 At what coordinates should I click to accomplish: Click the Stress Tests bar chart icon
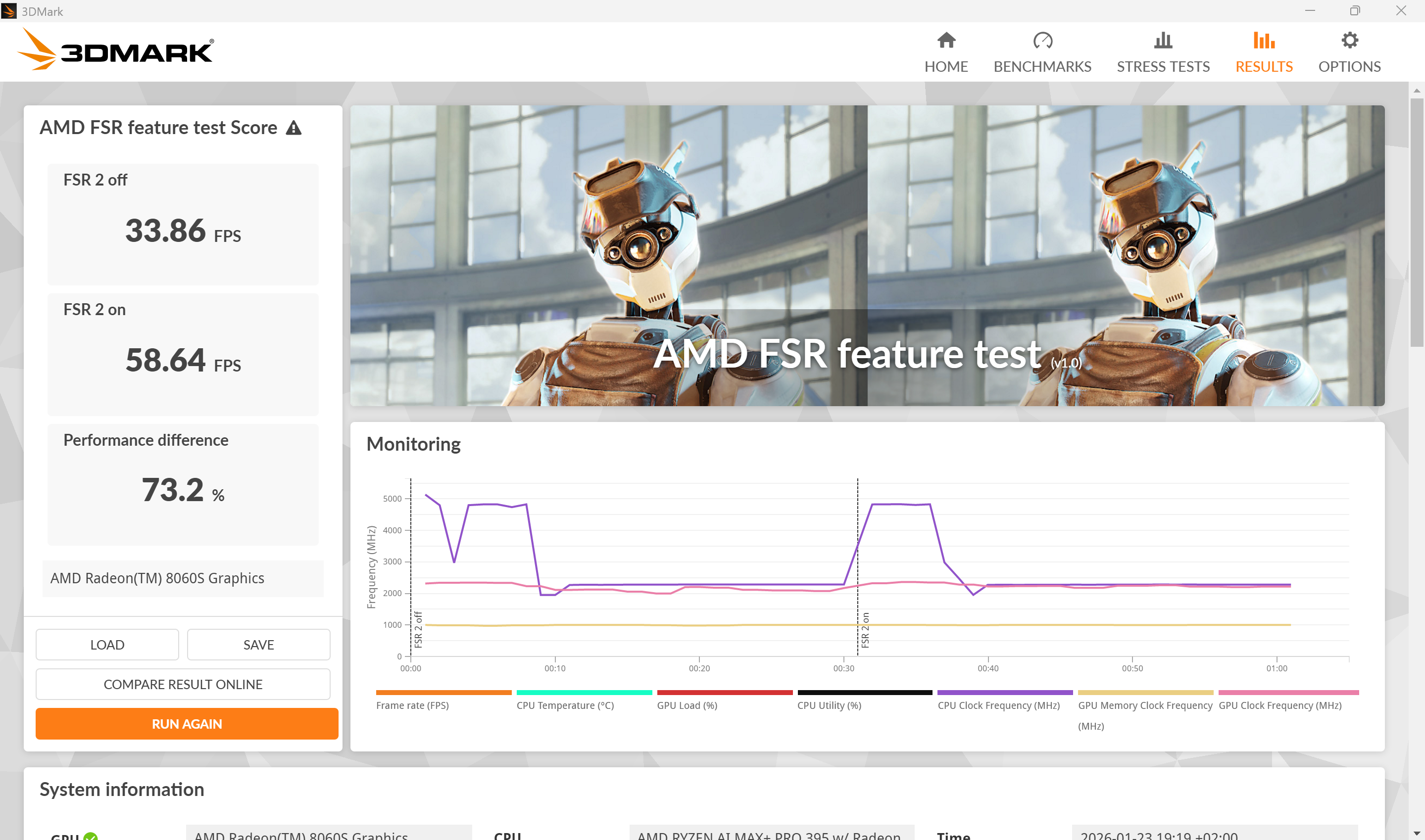point(1163,40)
